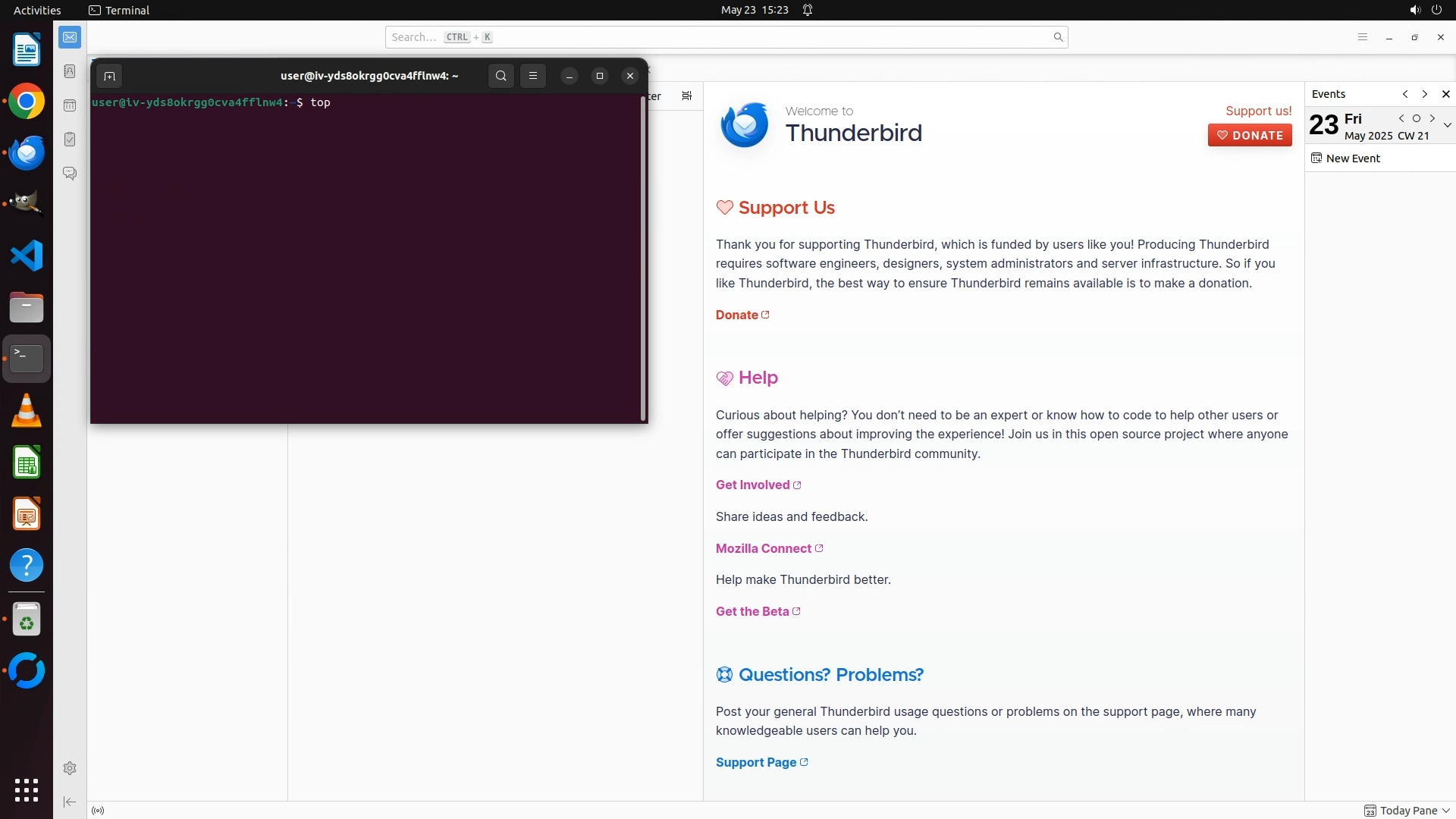This screenshot has height=819, width=1456.
Task: Open the Chat space icon
Action: coord(70,174)
